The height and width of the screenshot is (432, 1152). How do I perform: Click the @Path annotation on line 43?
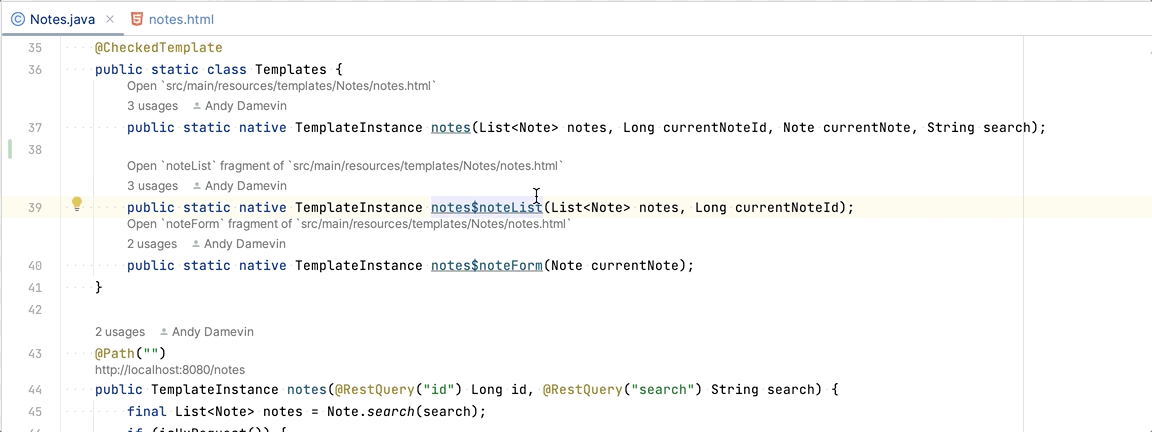point(115,354)
